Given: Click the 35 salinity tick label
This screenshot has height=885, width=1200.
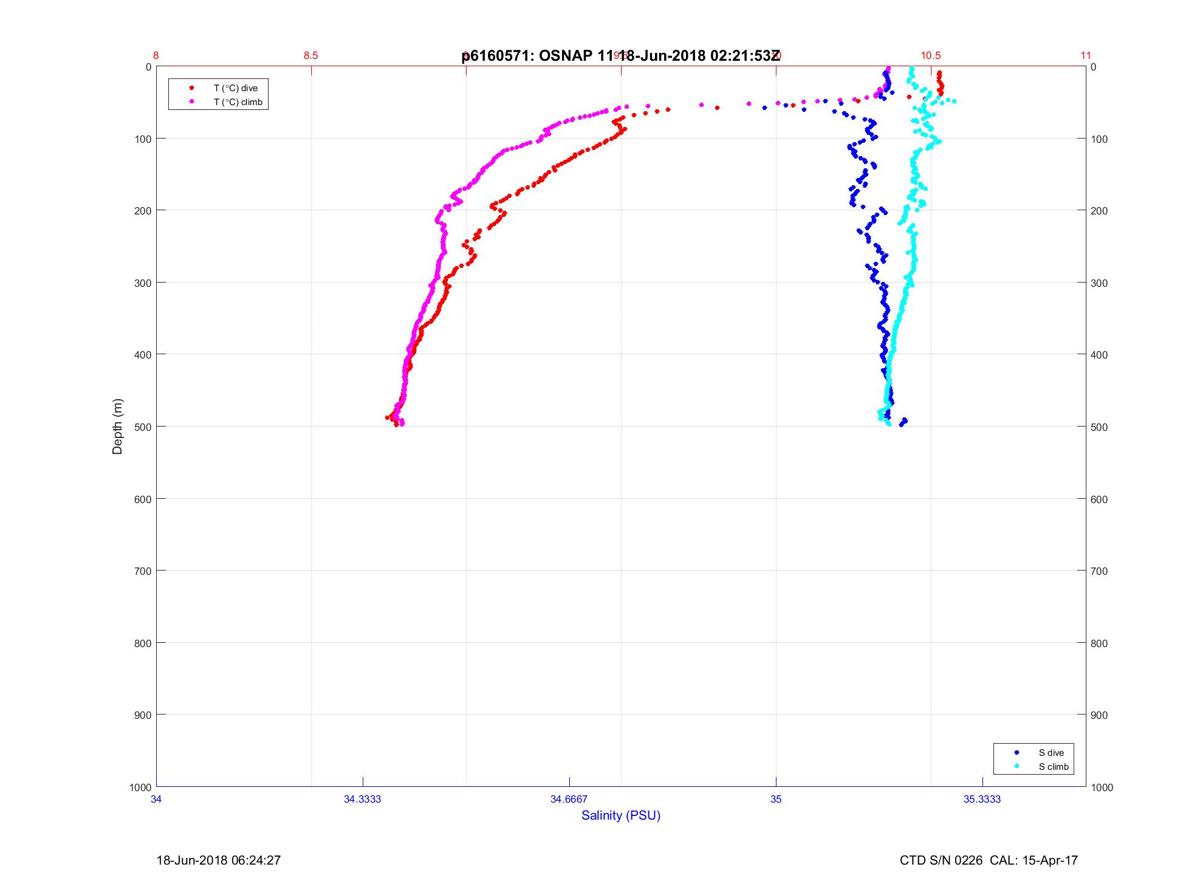Looking at the screenshot, I should [776, 799].
